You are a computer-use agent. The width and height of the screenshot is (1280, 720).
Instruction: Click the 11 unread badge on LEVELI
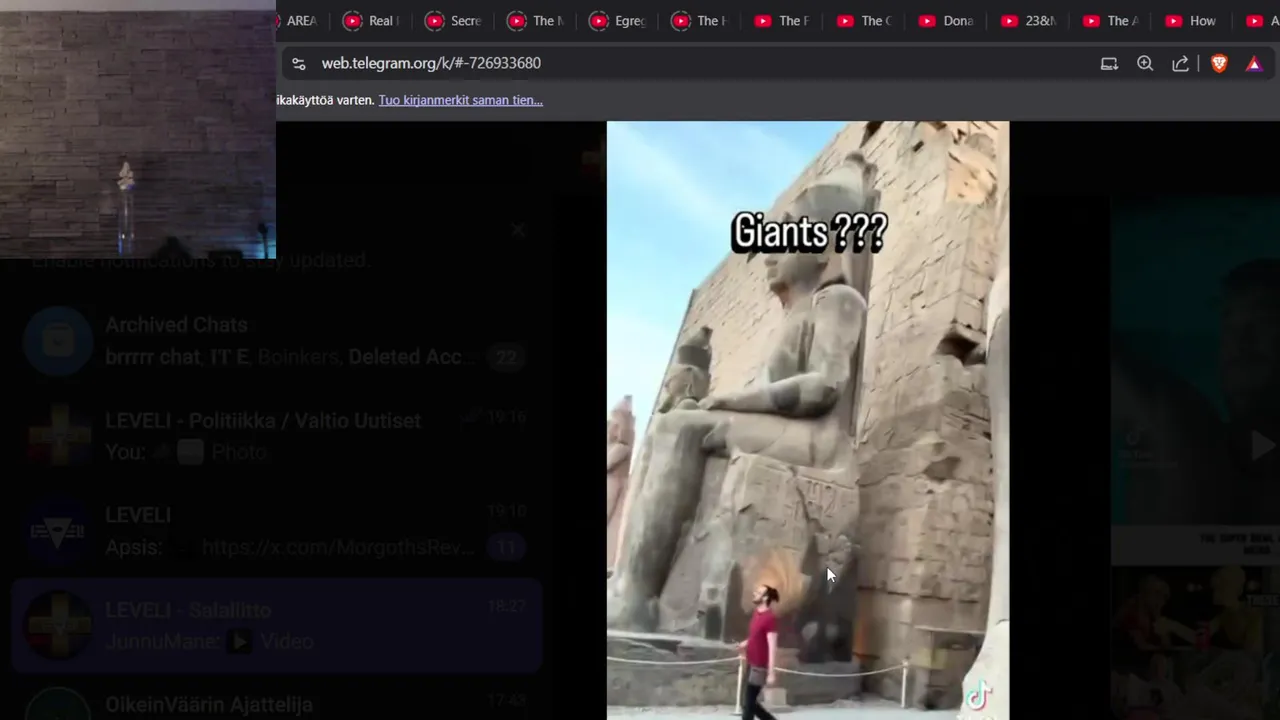point(506,547)
